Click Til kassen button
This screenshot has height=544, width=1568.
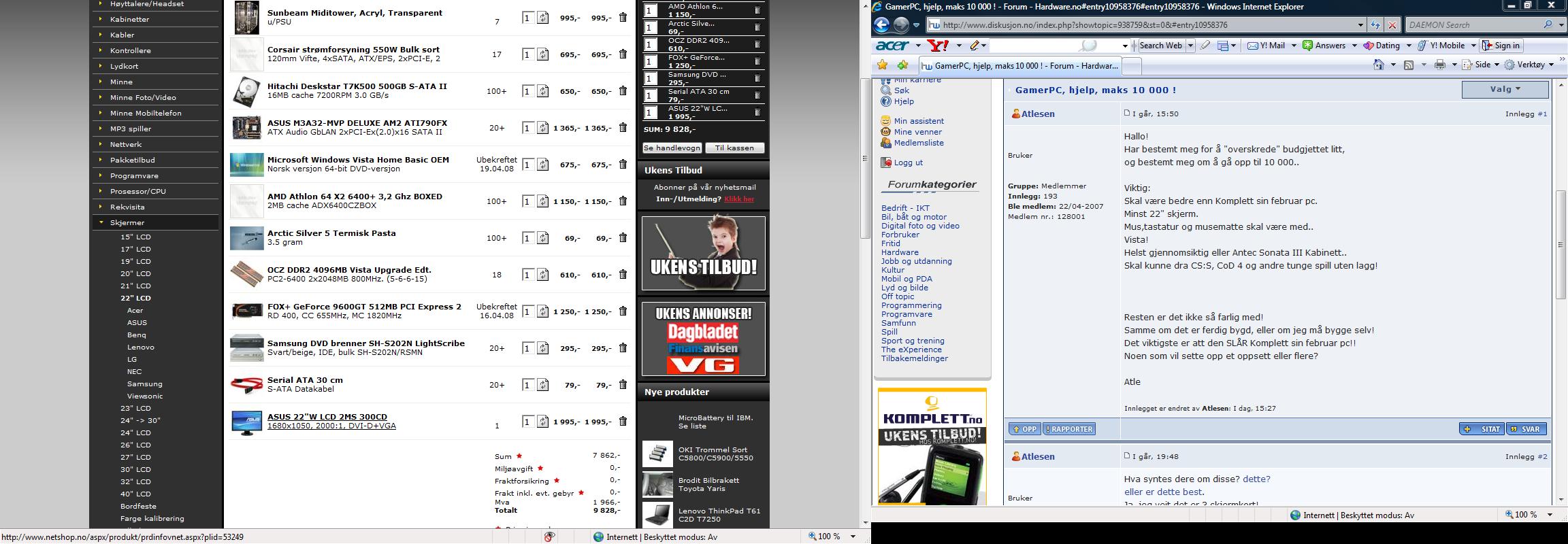click(734, 148)
